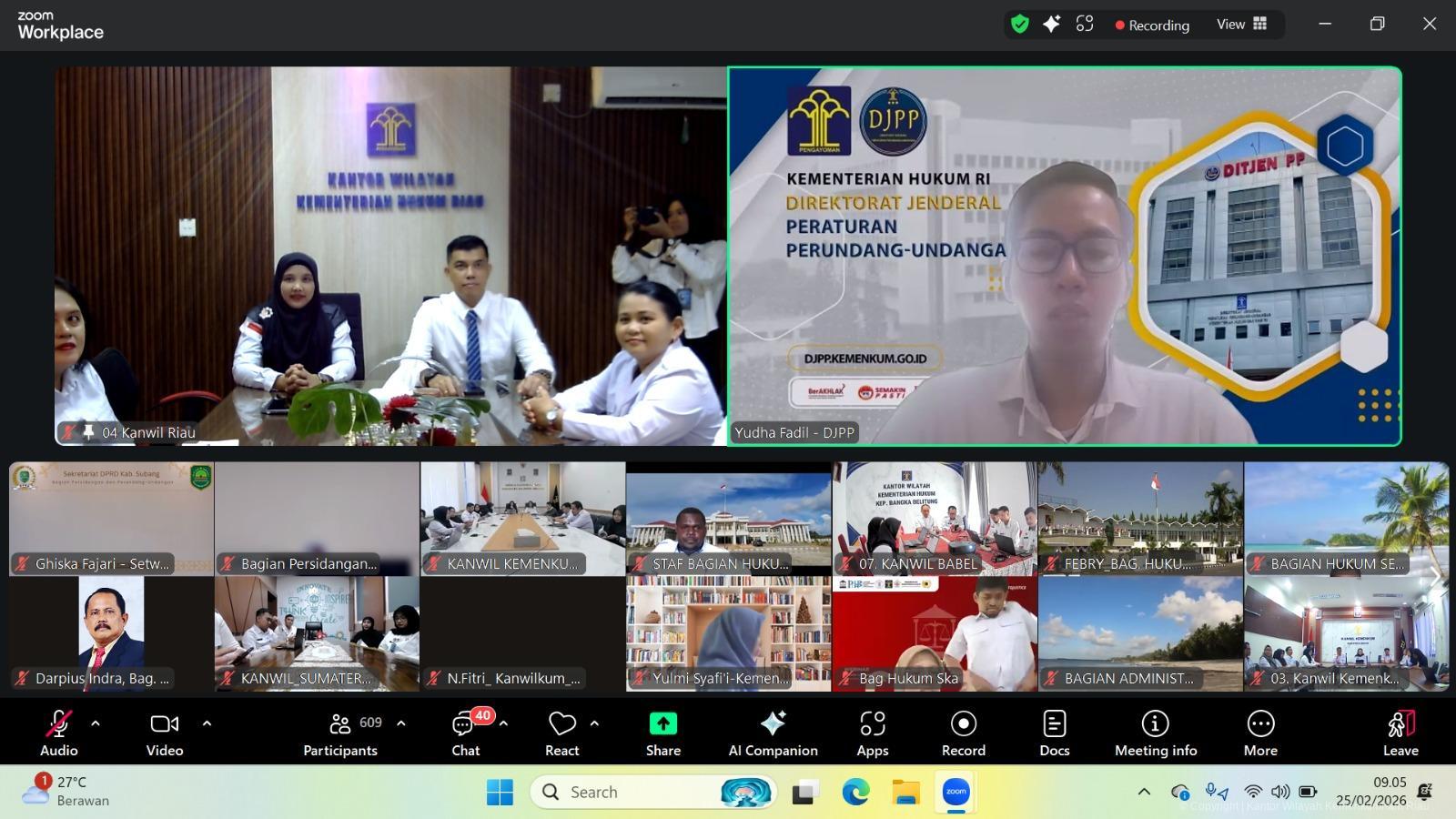Launch the AI Companion

(773, 732)
